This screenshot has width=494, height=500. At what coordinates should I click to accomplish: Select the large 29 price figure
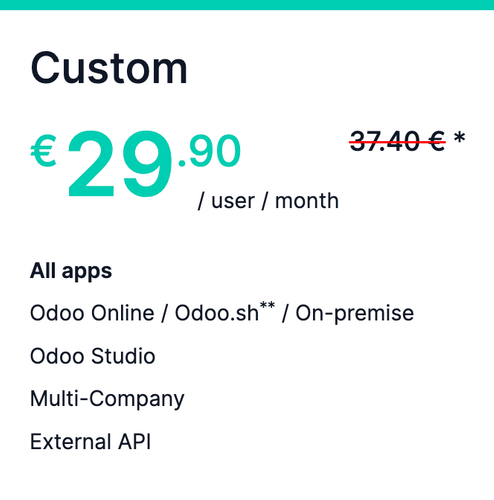pos(120,164)
